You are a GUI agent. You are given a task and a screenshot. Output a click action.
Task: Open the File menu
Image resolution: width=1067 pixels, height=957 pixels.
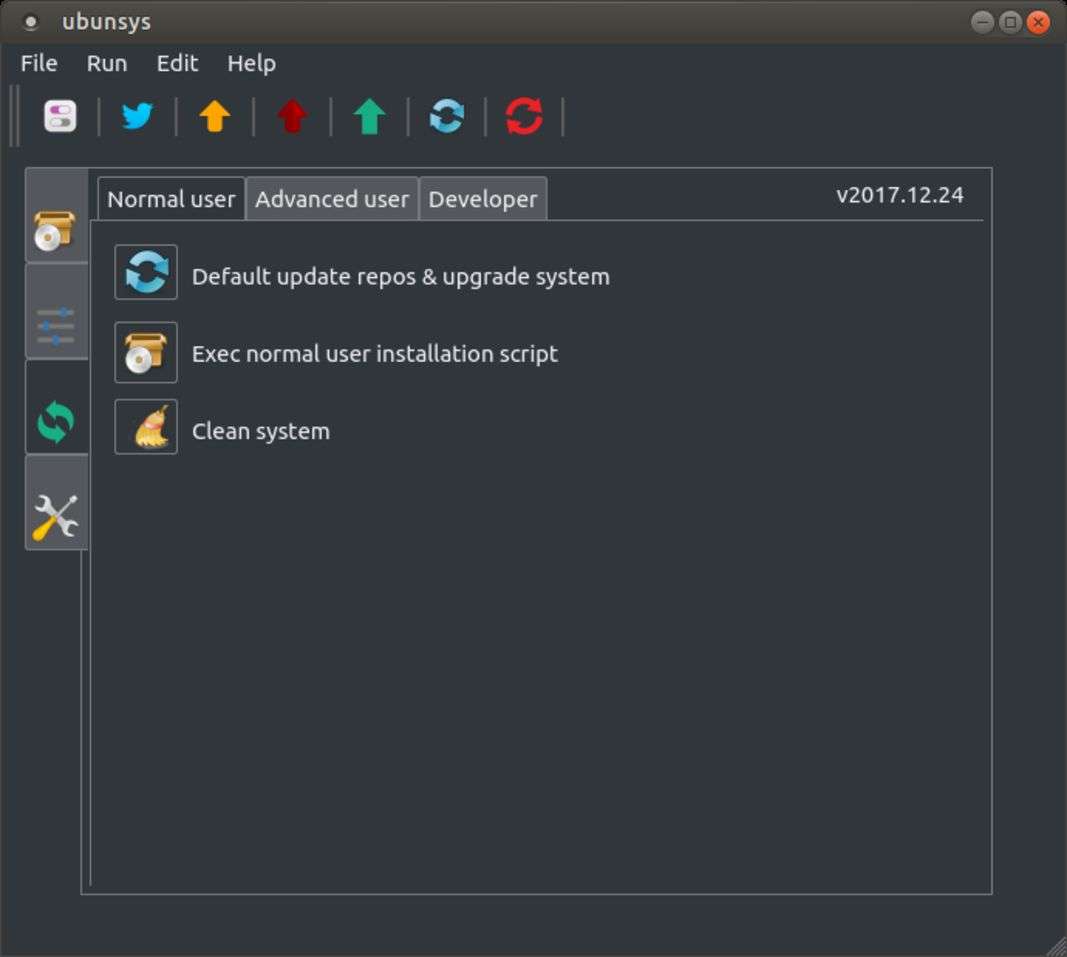(x=39, y=63)
